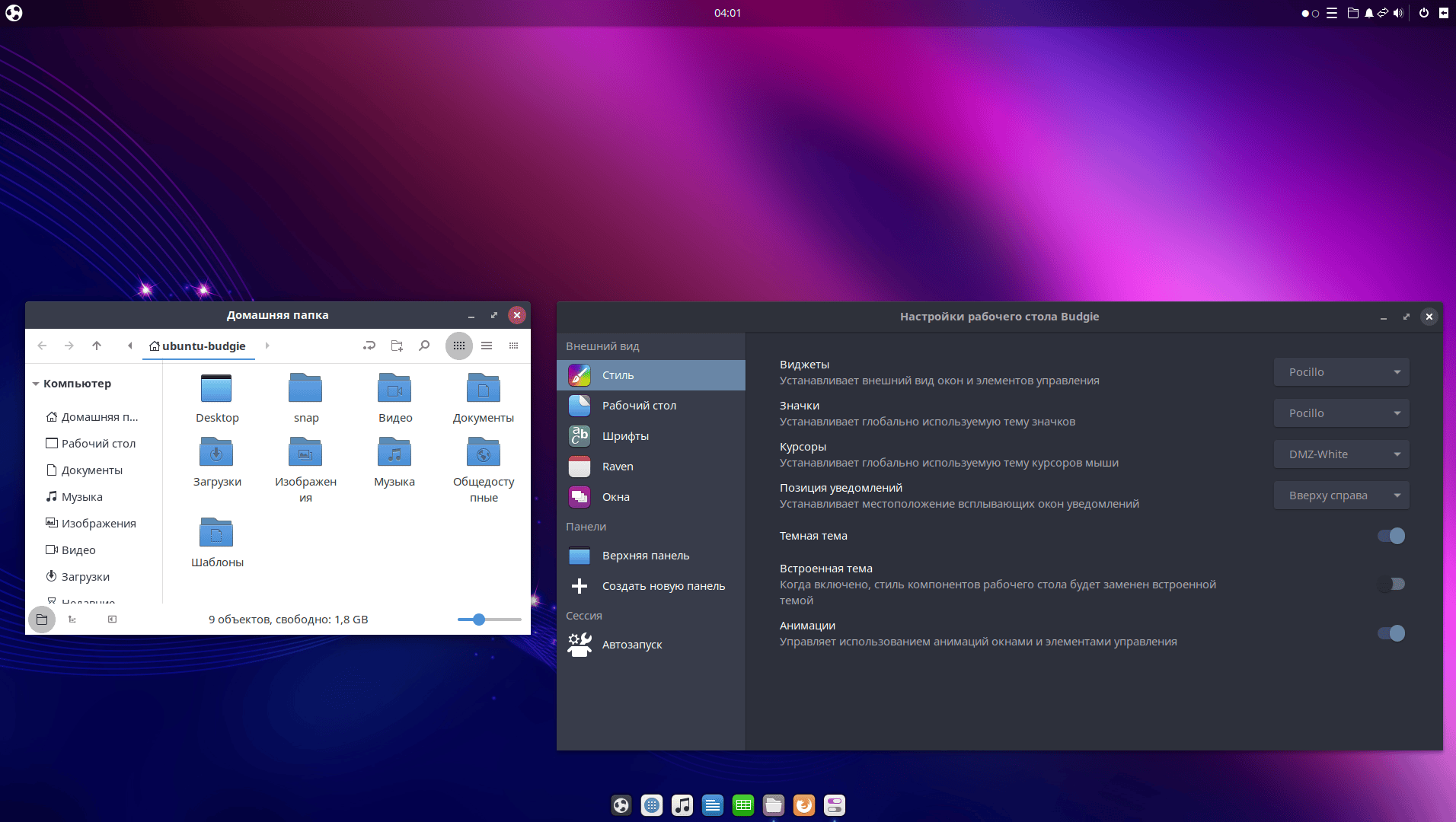Select the Верхняя панель entry
Image resolution: width=1456 pixels, height=822 pixels.
click(644, 556)
